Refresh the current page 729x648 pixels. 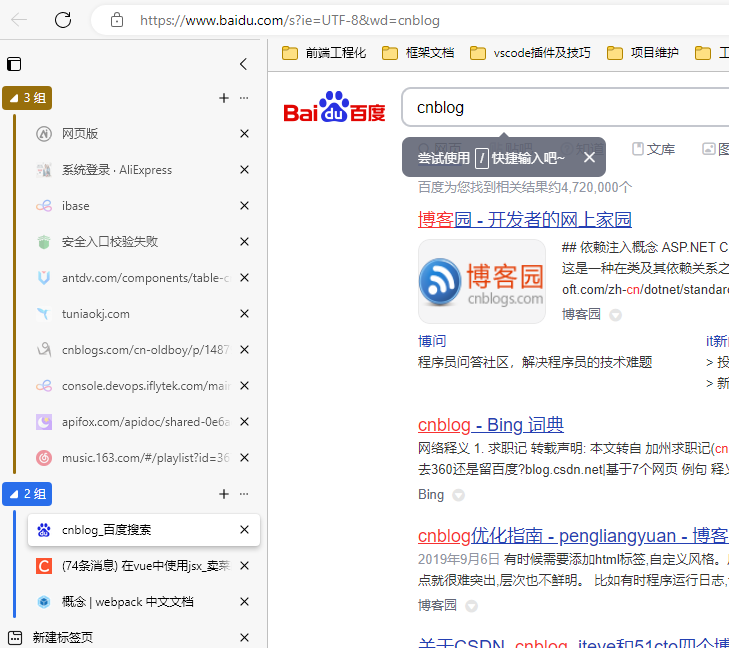tap(63, 20)
